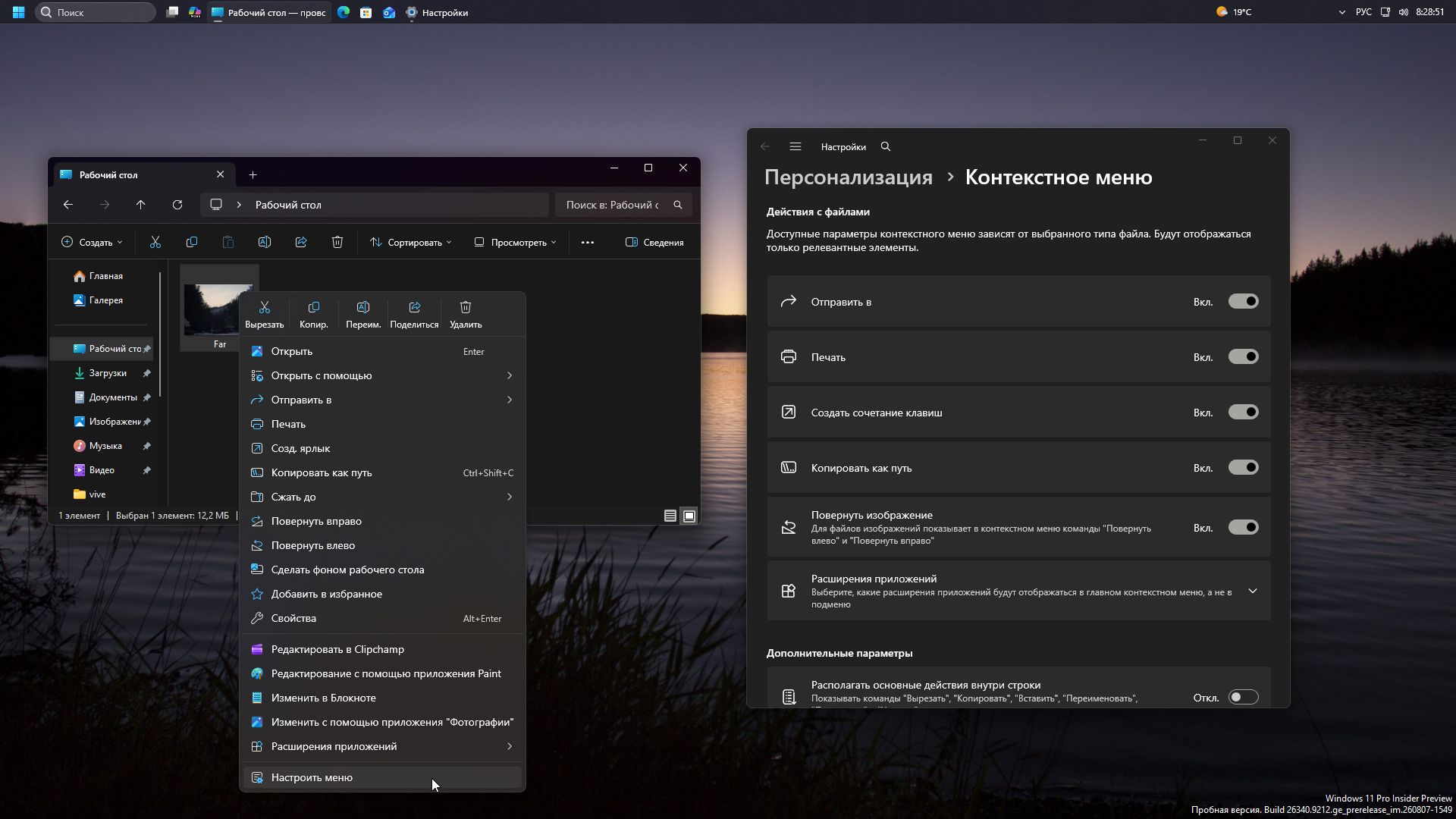Viewport: 1456px width, 819px height.
Task: Open Task View from the taskbar
Action: click(x=172, y=12)
